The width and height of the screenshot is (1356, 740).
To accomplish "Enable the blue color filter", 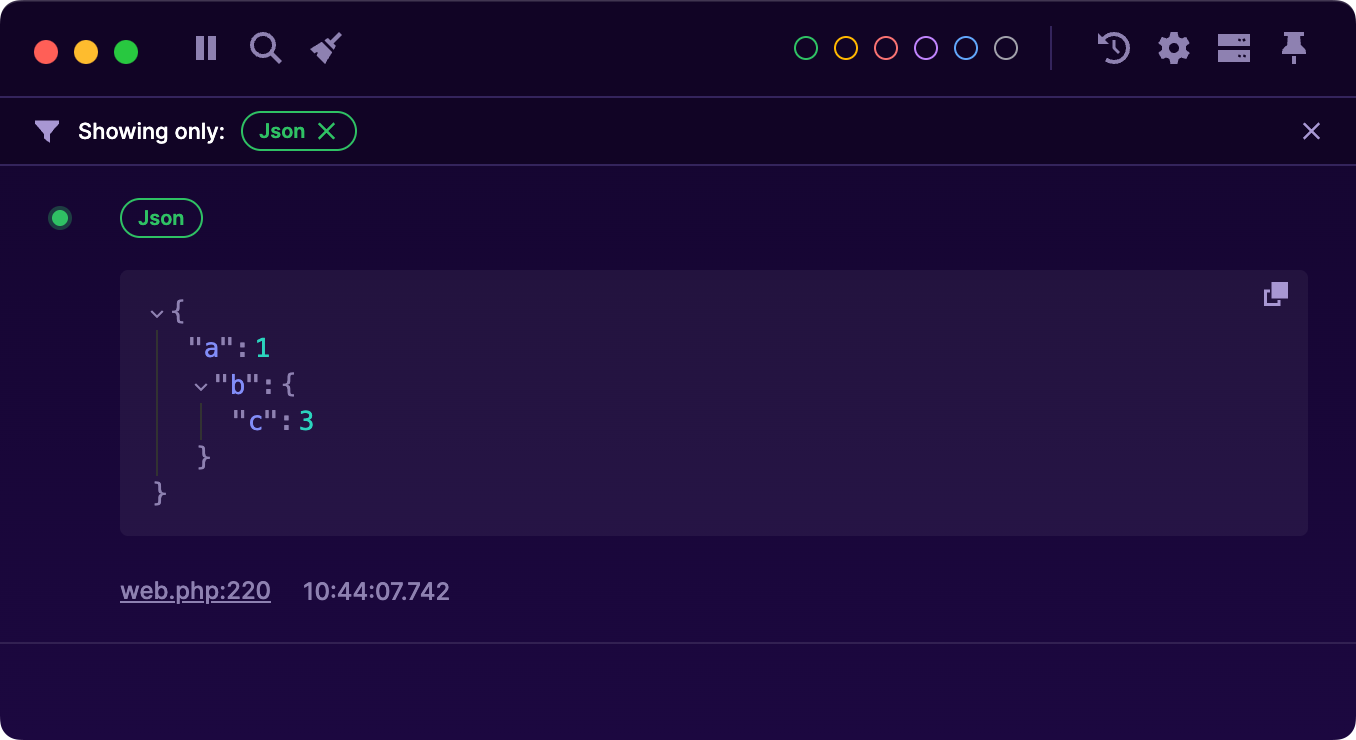I will [x=965, y=47].
